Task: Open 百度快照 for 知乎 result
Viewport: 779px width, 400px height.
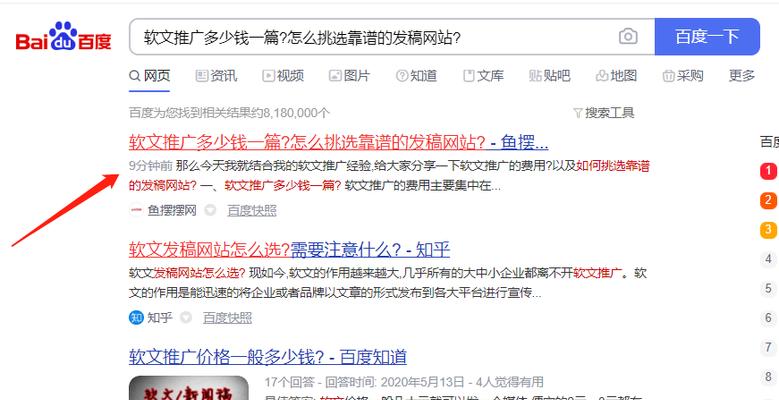Action: pyautogui.click(x=228, y=318)
